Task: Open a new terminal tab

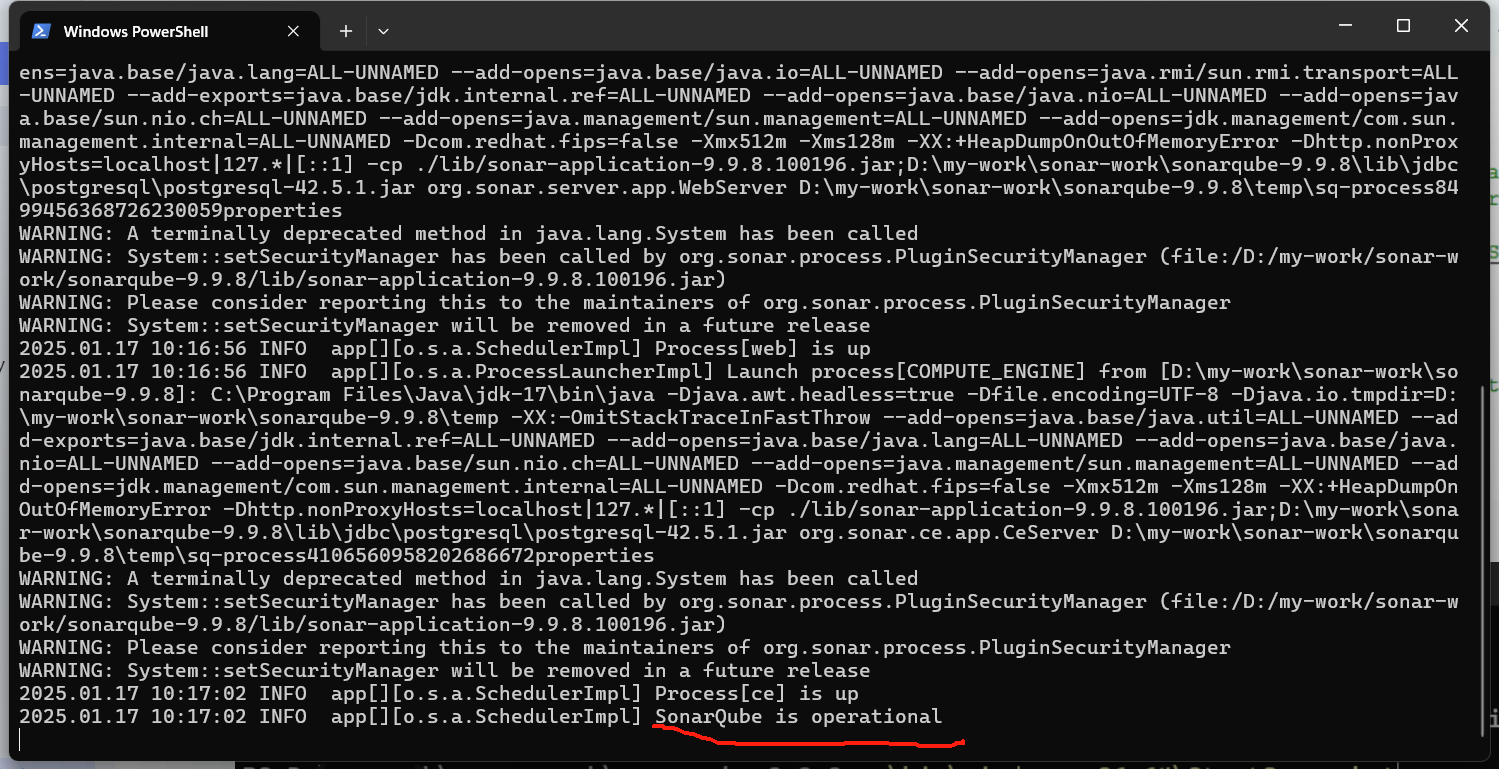Action: (x=346, y=31)
